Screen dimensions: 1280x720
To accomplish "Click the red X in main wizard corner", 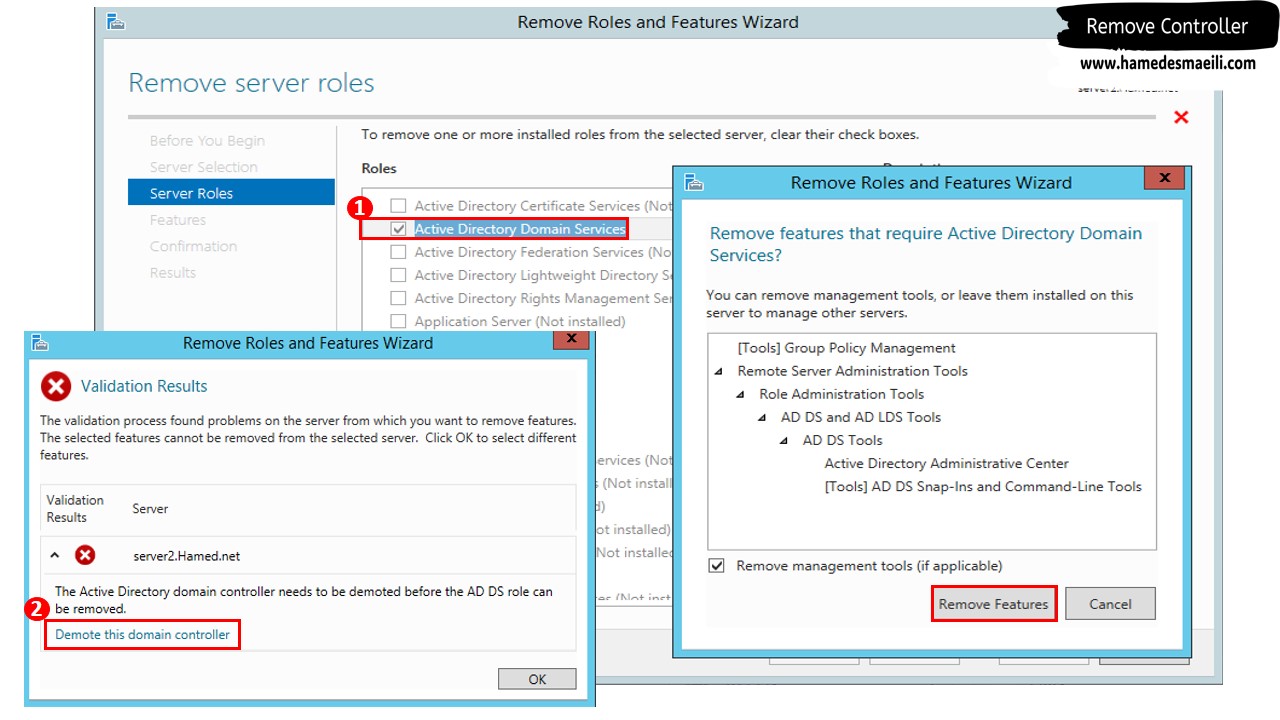I will [x=1181, y=117].
